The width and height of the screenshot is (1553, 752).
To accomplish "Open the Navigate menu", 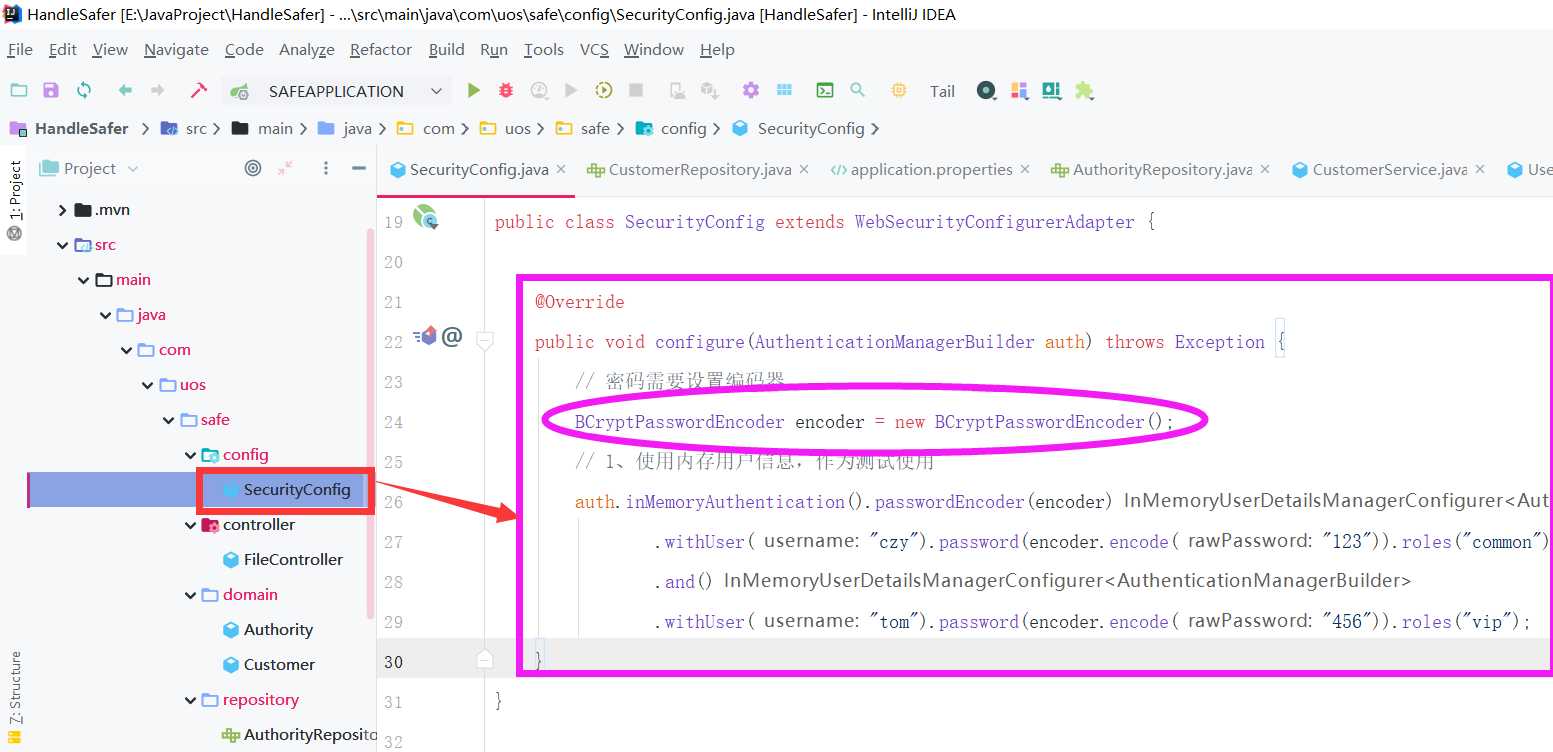I will pyautogui.click(x=176, y=49).
